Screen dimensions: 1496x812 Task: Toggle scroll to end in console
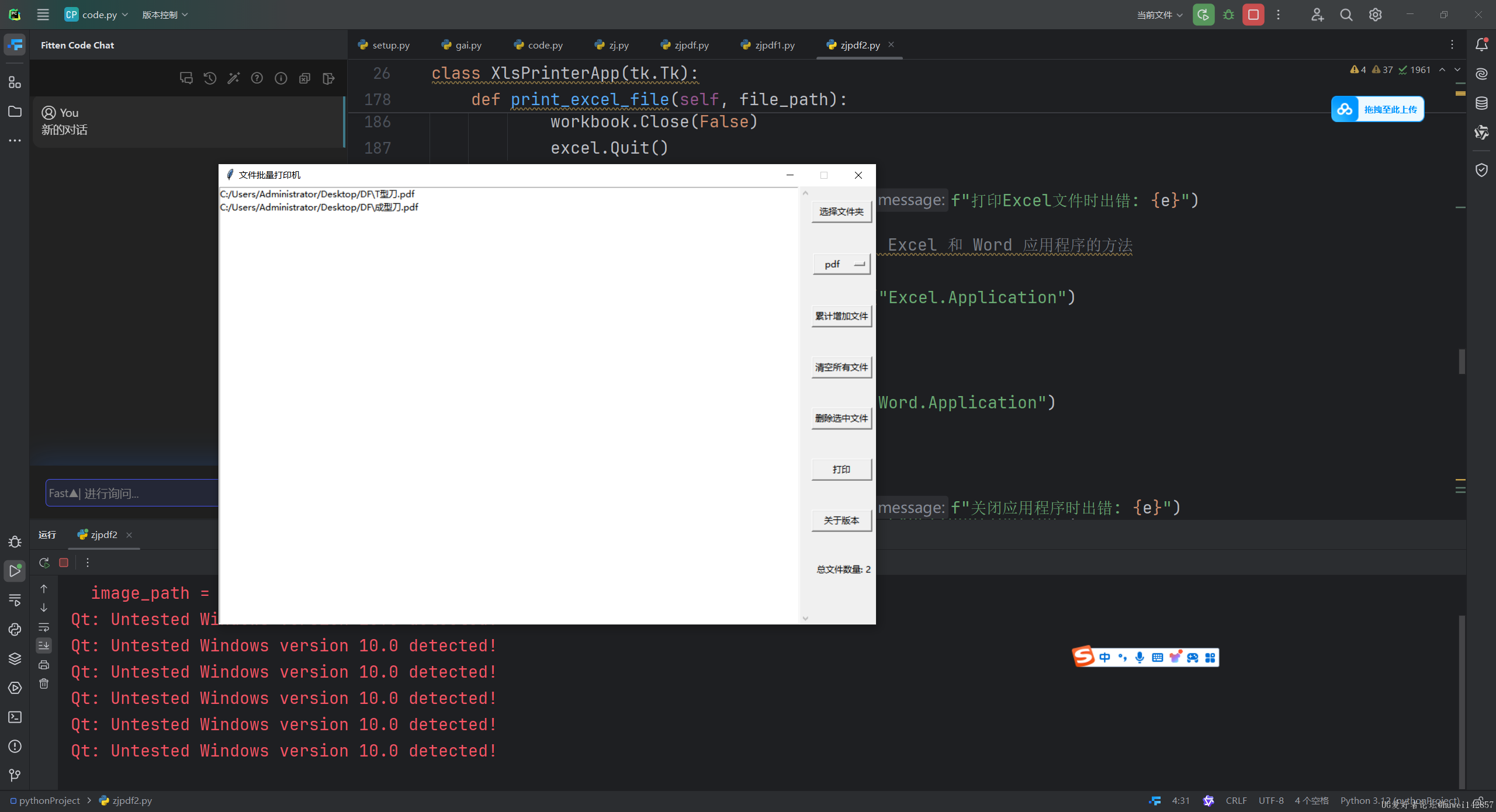[44, 646]
